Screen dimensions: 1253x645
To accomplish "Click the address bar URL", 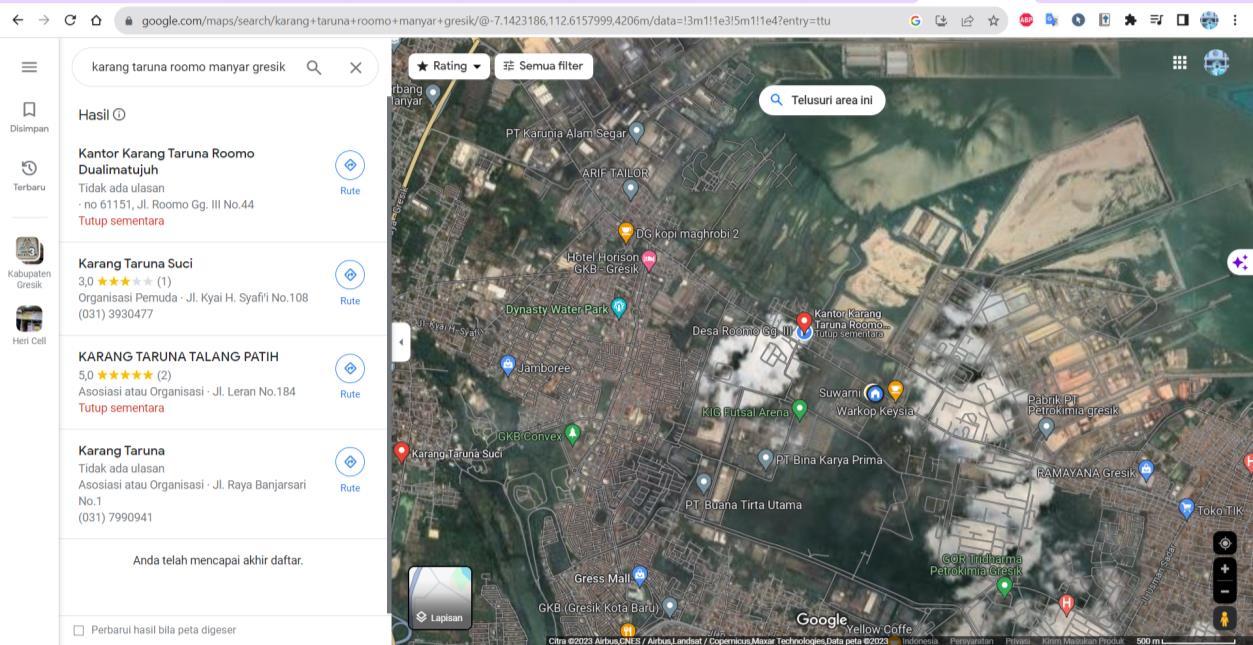I will pyautogui.click(x=485, y=20).
